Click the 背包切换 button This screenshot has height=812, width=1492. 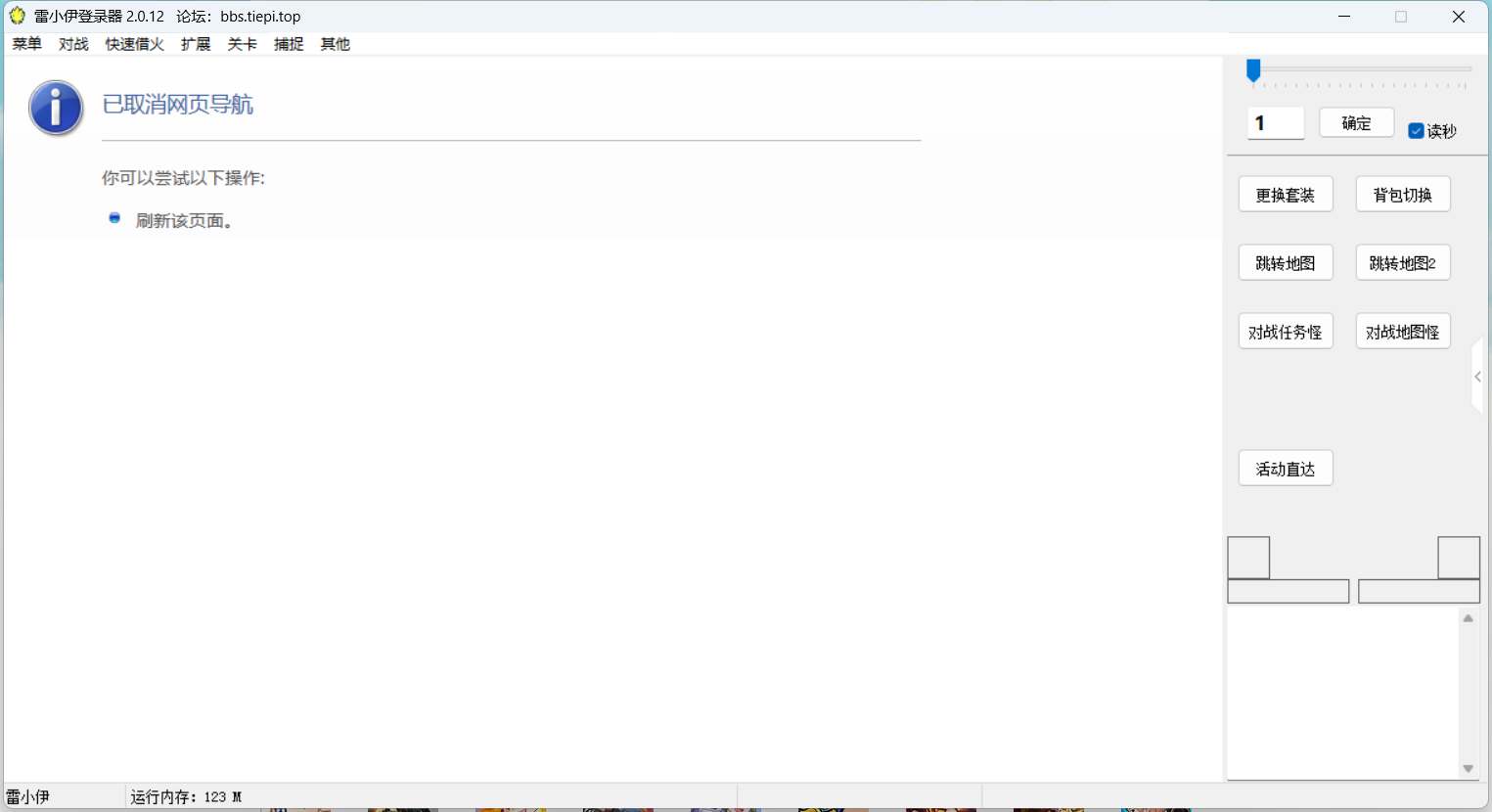click(x=1402, y=195)
